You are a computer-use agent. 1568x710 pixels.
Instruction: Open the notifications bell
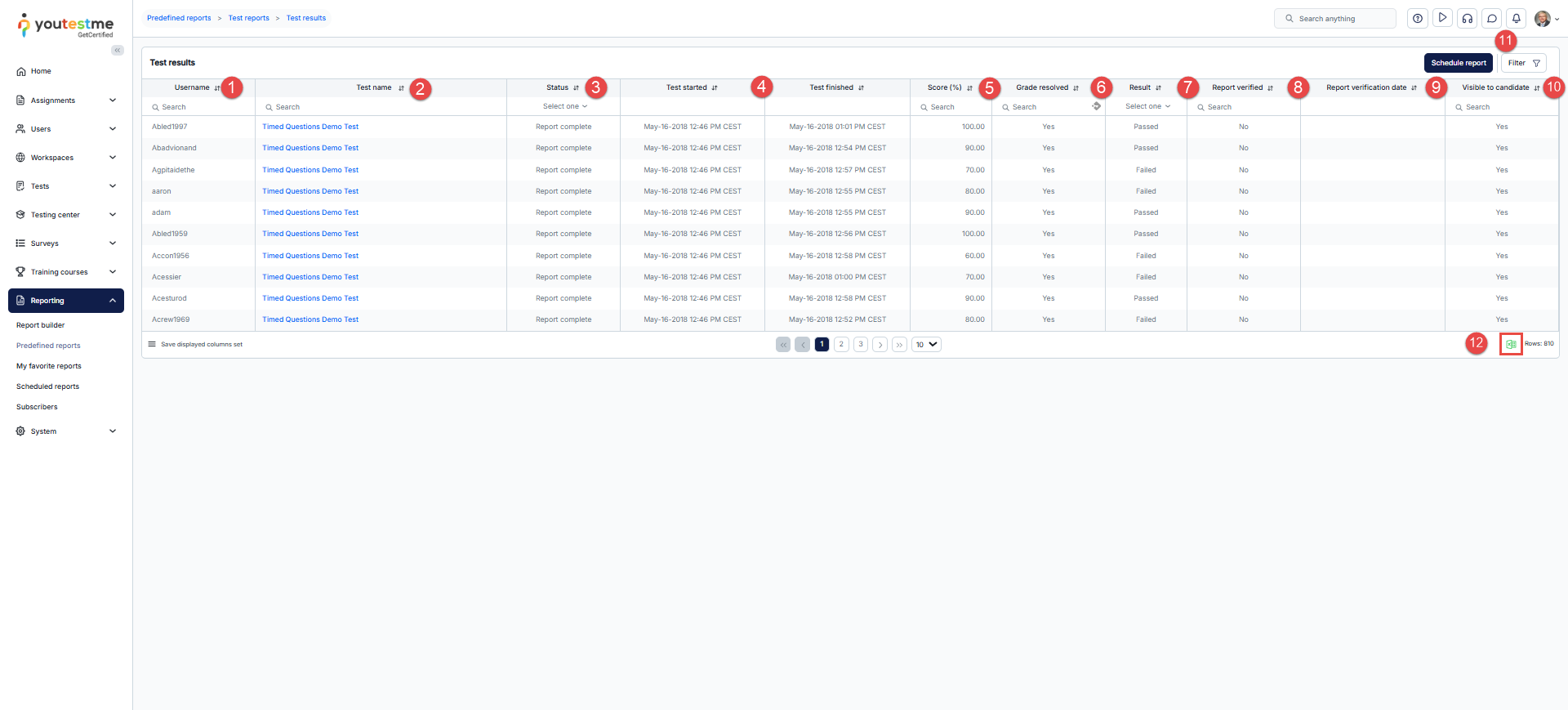1516,19
